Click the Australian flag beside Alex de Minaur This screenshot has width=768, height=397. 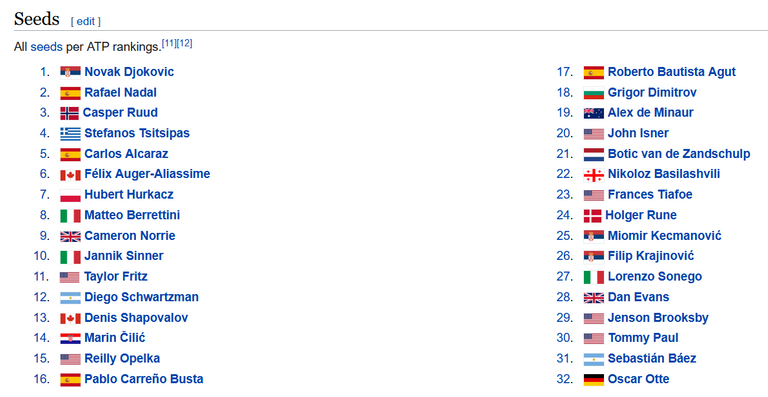(x=594, y=114)
